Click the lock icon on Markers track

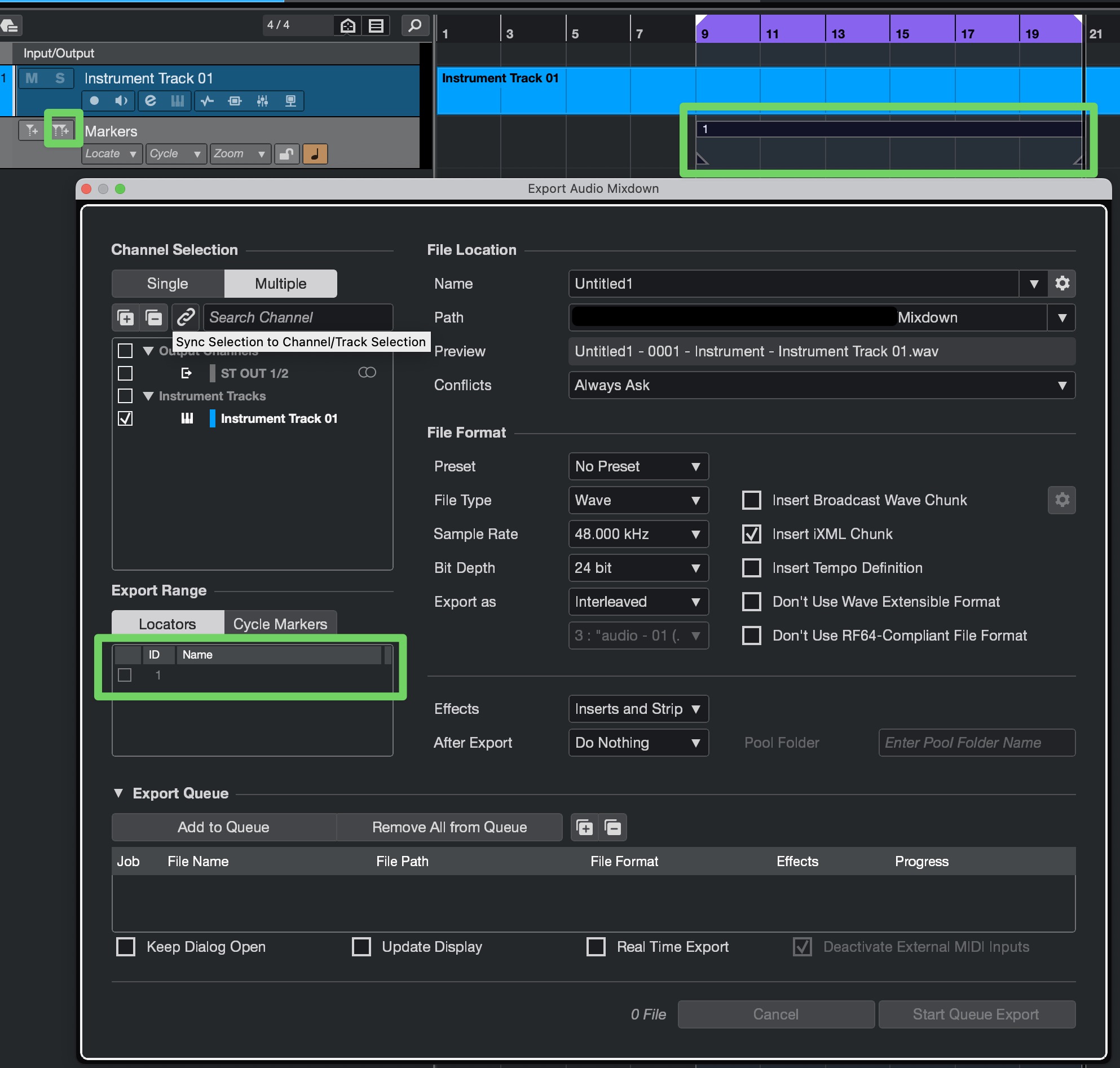tap(286, 154)
